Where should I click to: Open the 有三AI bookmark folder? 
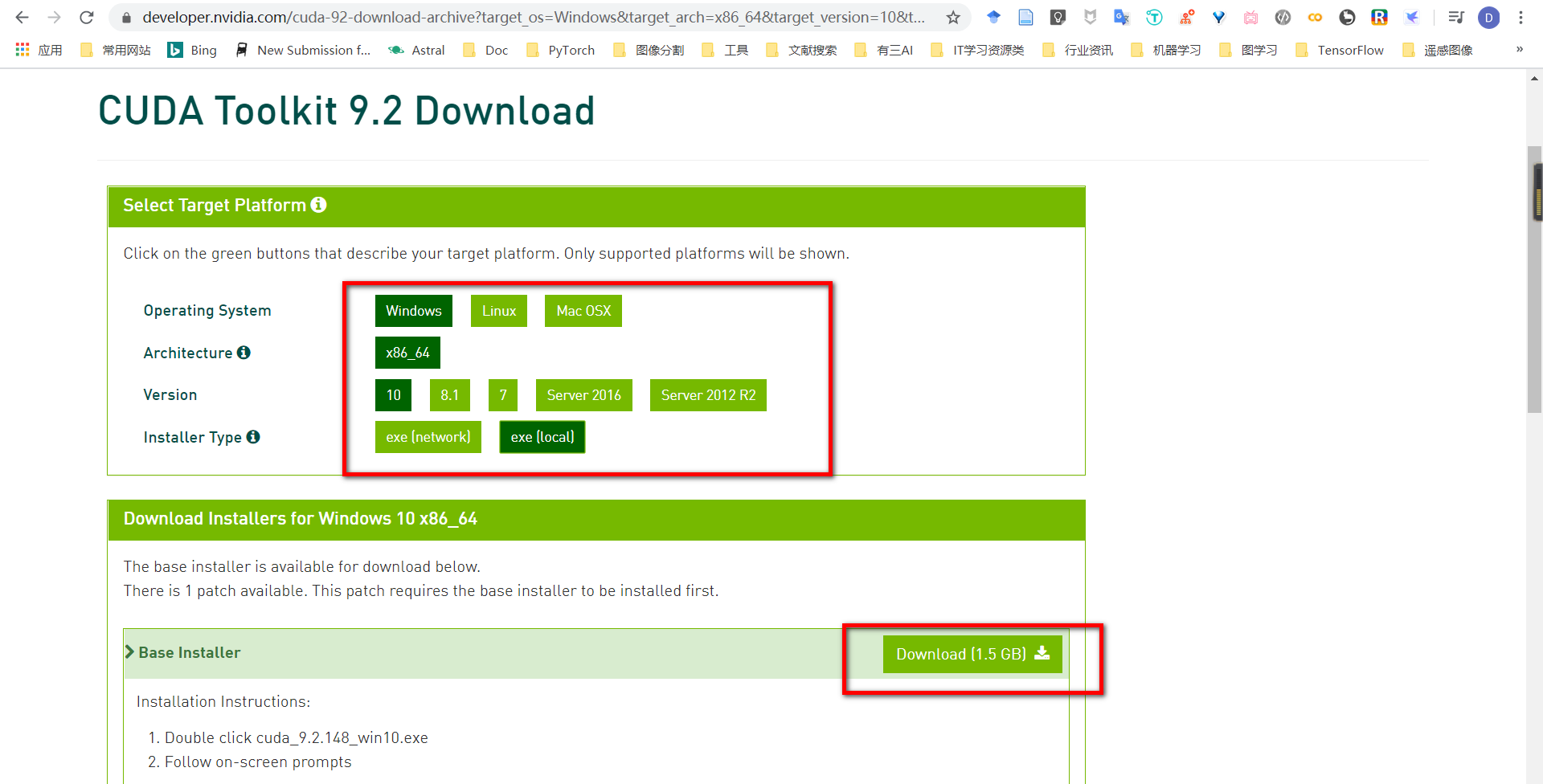(x=884, y=50)
